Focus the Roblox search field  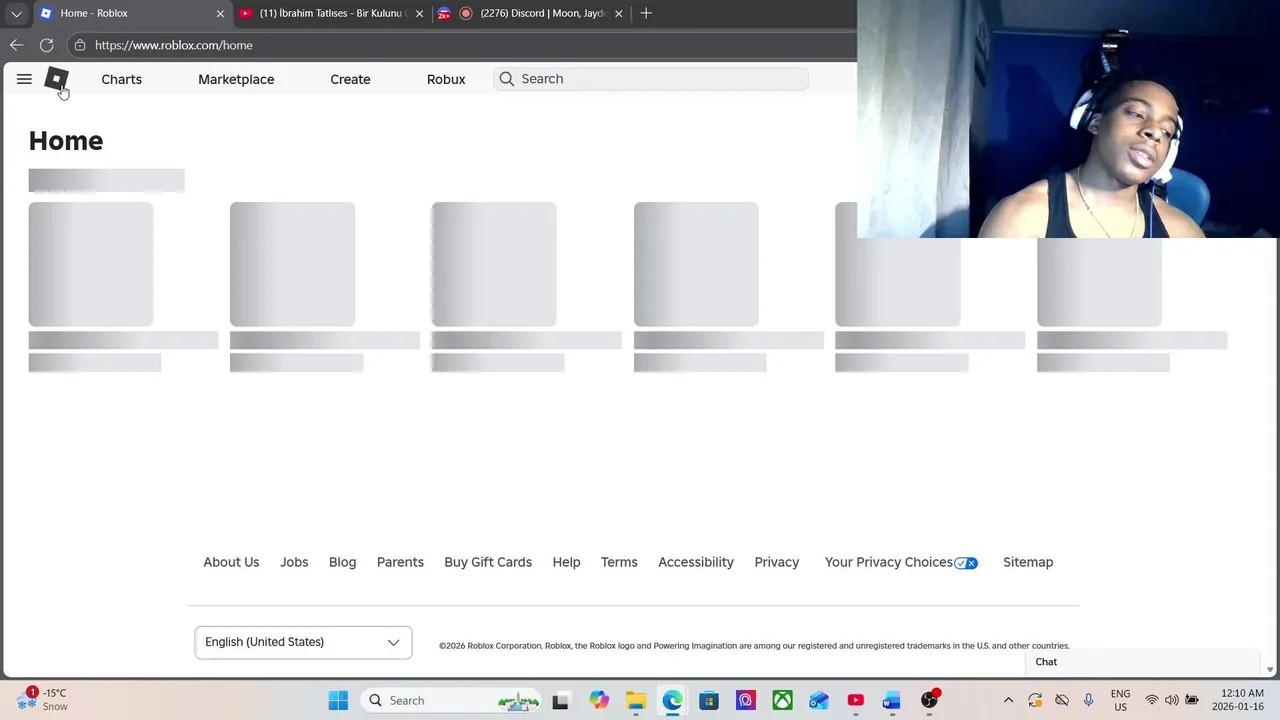[x=651, y=79]
